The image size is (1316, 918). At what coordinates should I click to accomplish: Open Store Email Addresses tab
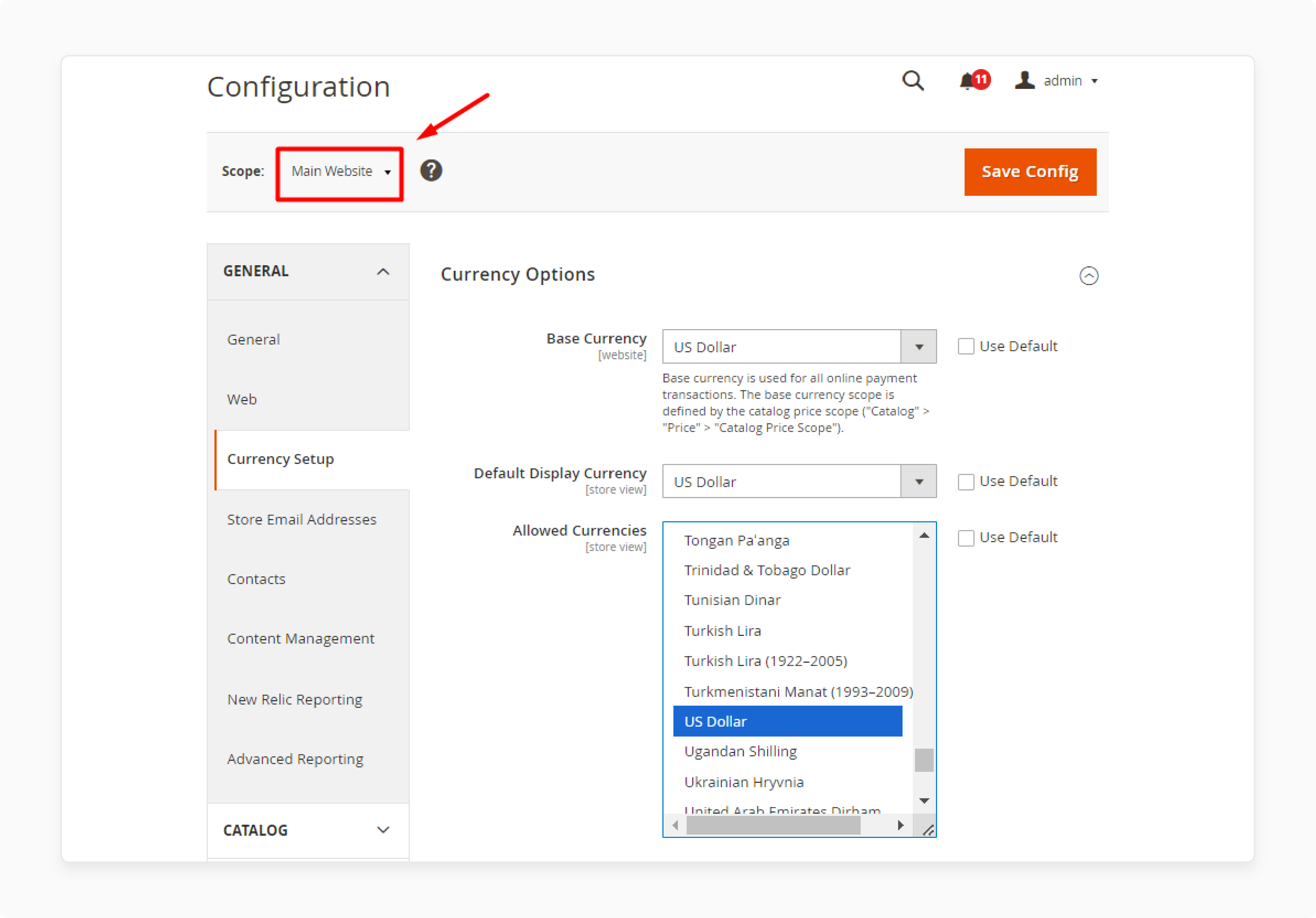pos(301,519)
